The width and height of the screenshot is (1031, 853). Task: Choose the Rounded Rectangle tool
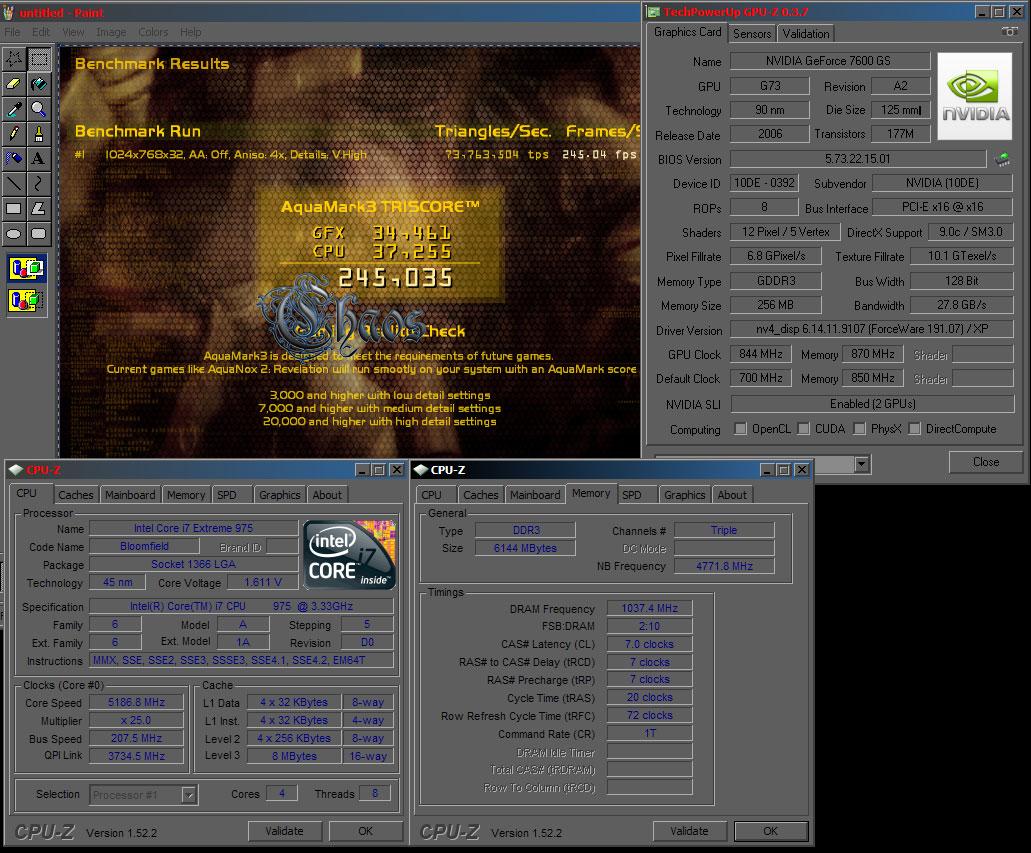click(x=39, y=234)
